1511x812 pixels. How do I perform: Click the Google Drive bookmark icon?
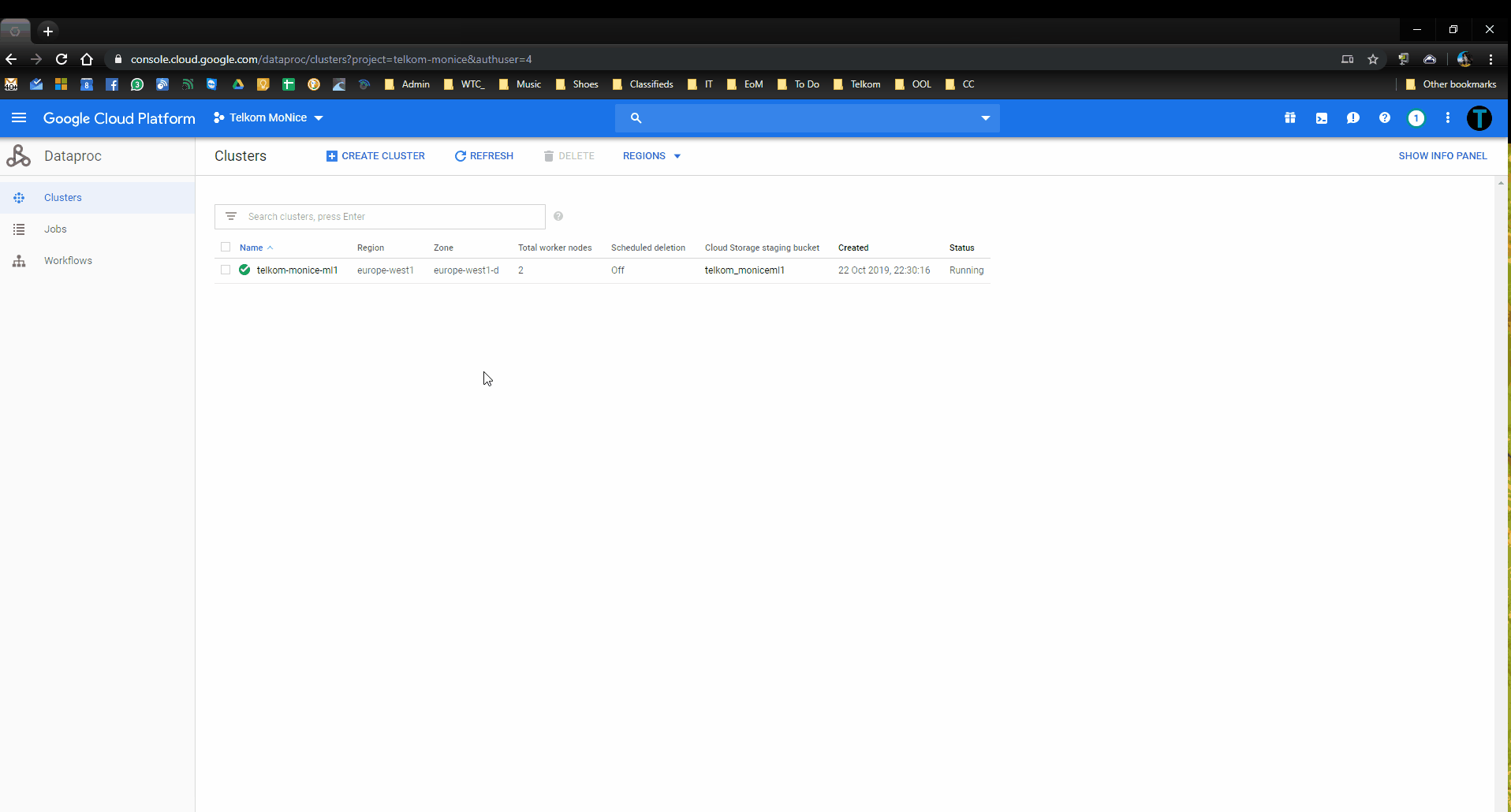(x=237, y=84)
